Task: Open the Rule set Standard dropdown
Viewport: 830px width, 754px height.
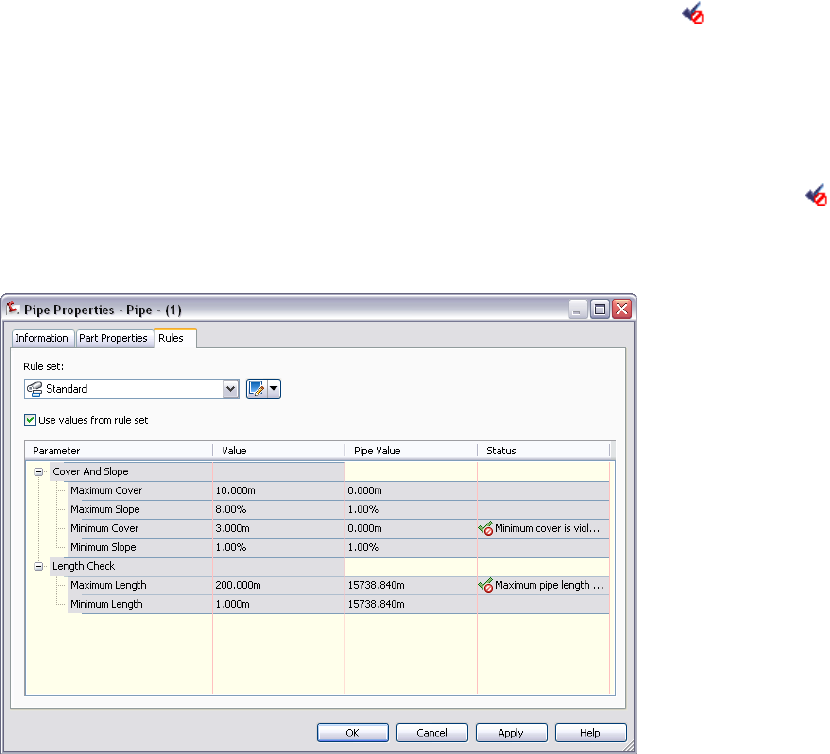Action: pyautogui.click(x=230, y=389)
